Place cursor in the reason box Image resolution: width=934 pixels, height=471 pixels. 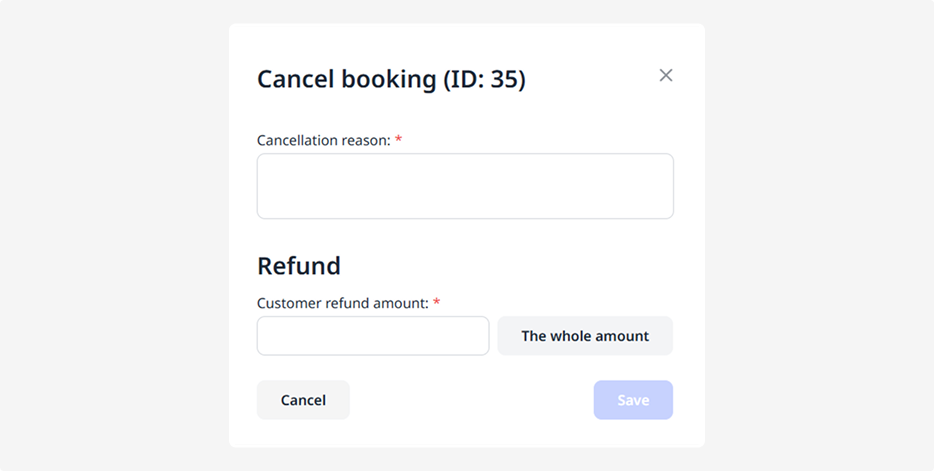click(465, 186)
